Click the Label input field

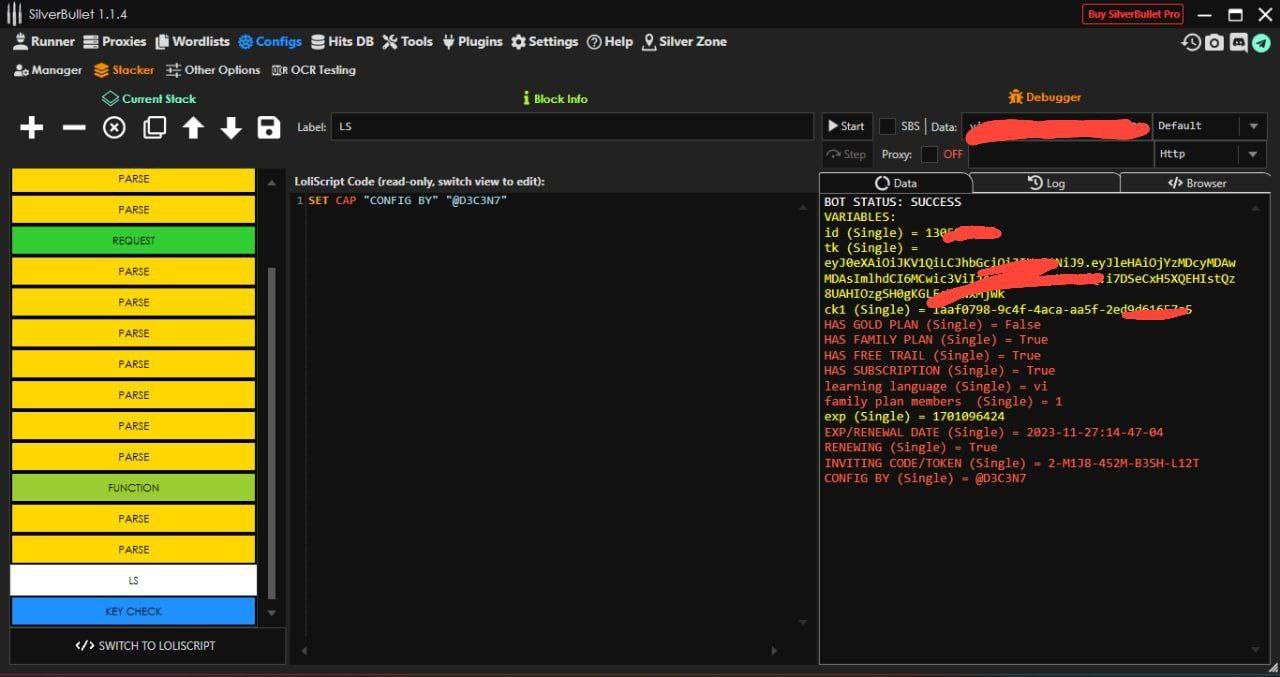pyautogui.click(x=572, y=127)
